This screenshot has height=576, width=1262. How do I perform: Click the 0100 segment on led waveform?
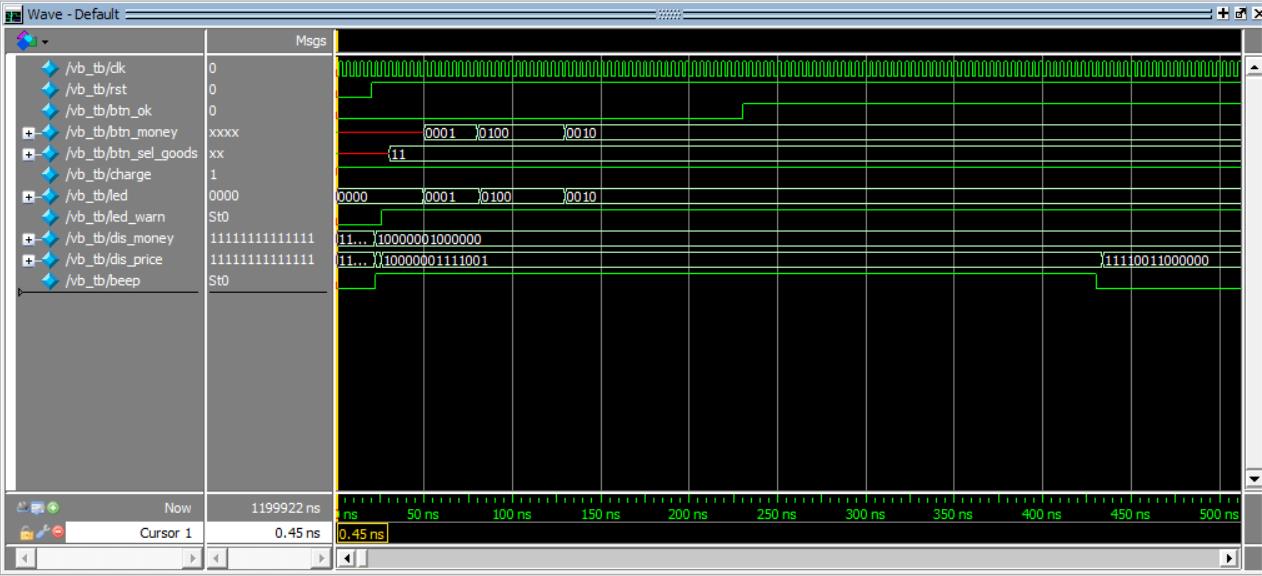coord(521,196)
